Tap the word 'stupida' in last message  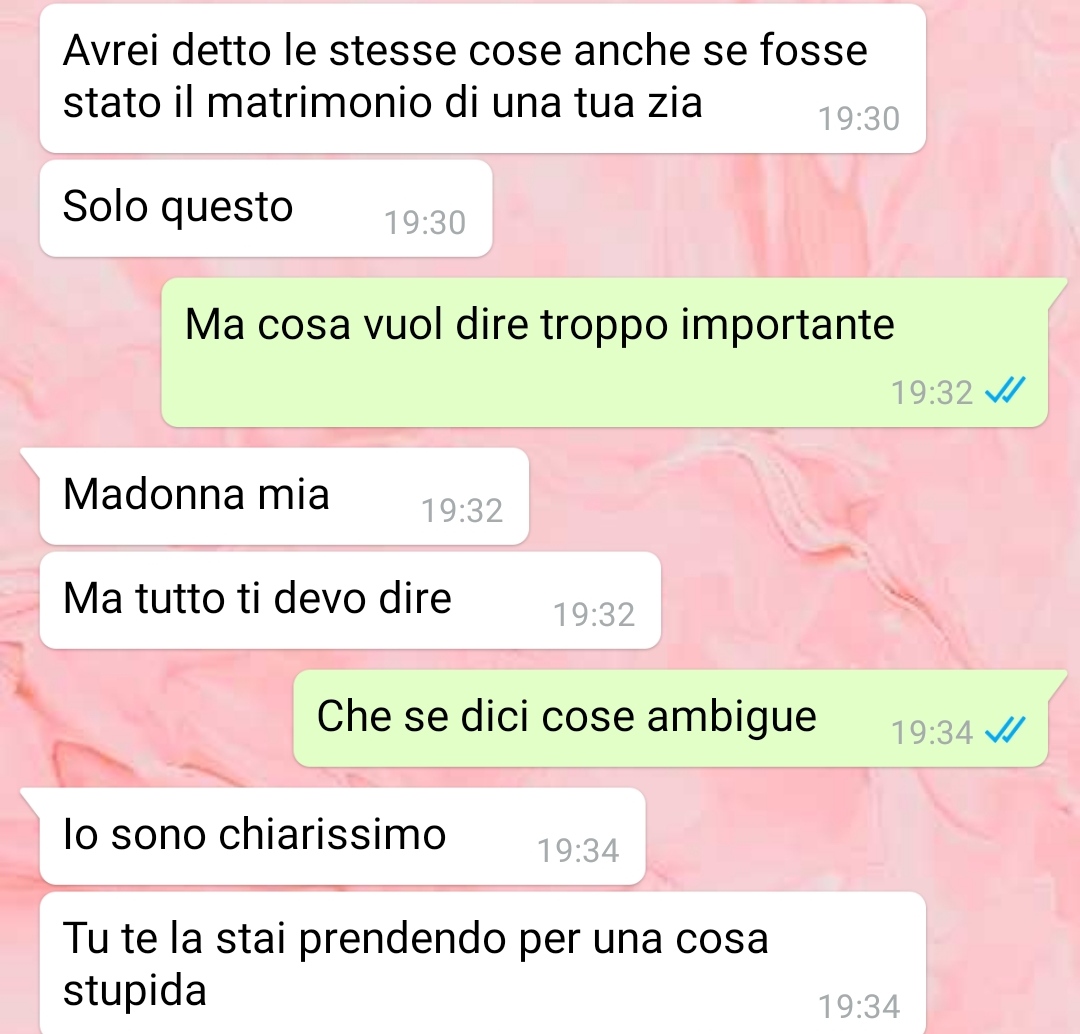click(x=135, y=993)
